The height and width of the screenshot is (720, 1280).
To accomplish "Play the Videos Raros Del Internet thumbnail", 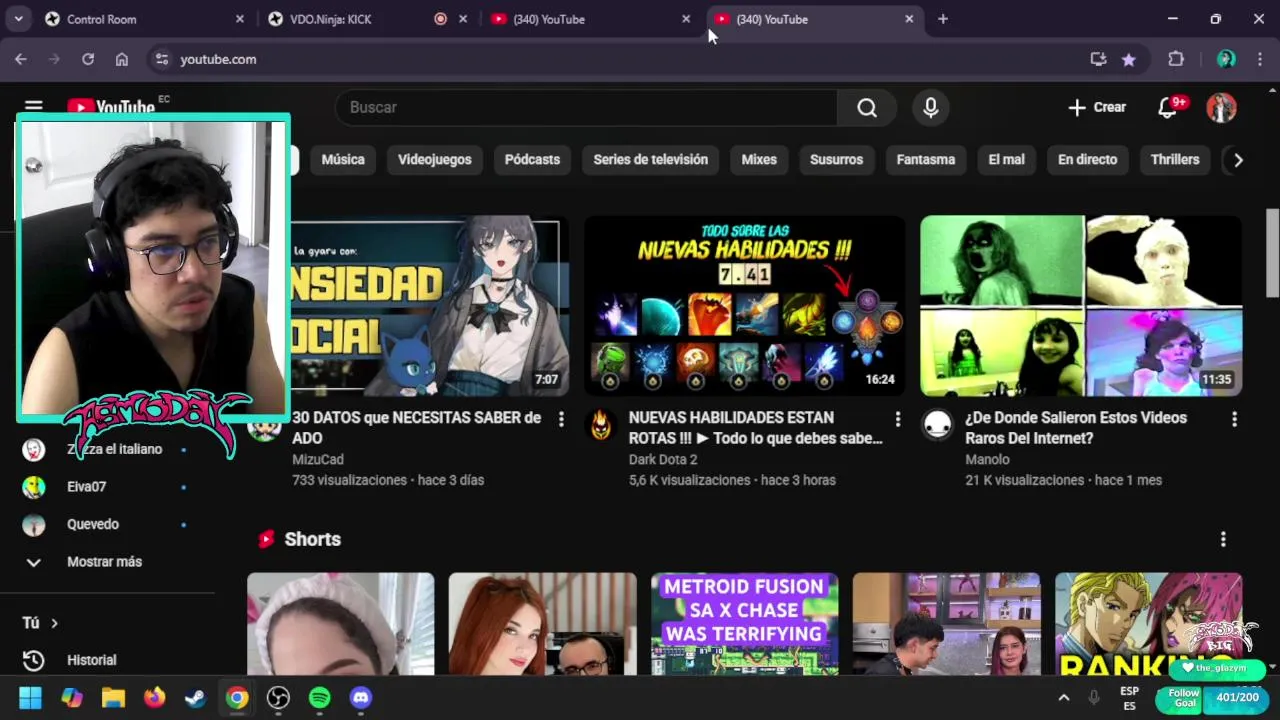I will click(1081, 306).
